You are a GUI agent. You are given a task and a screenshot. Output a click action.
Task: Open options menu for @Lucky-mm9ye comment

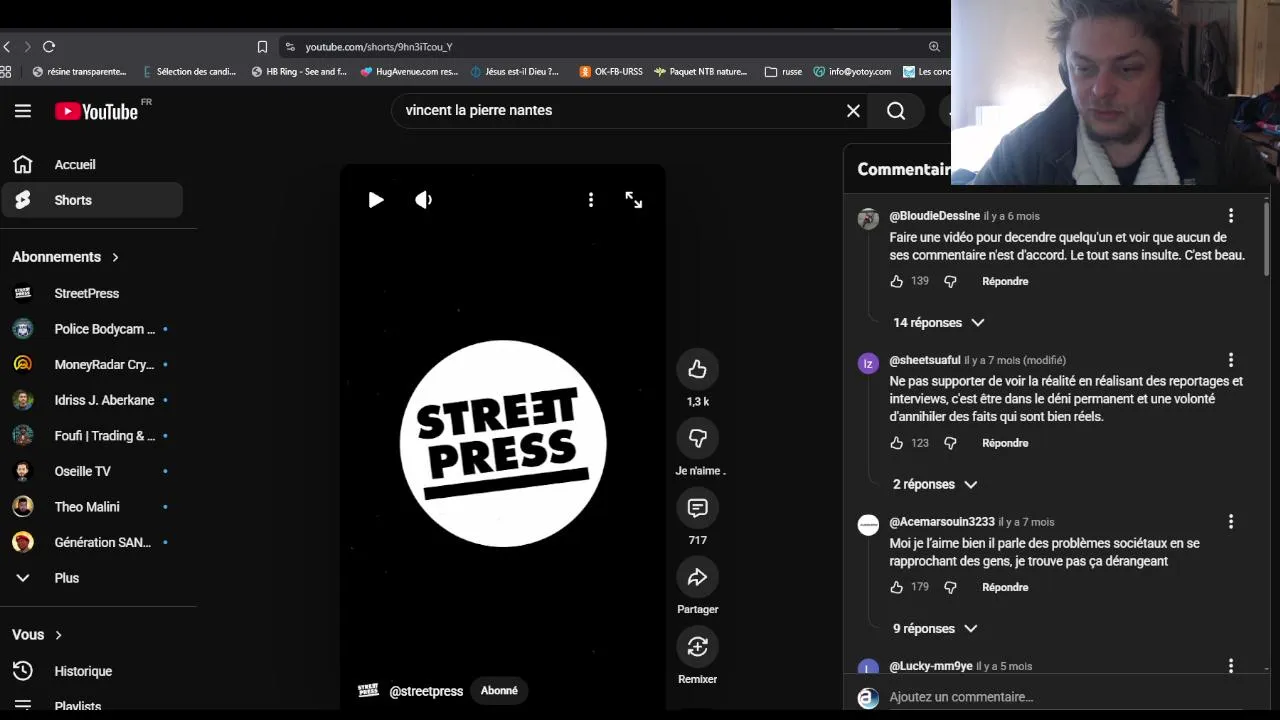[x=1231, y=666]
